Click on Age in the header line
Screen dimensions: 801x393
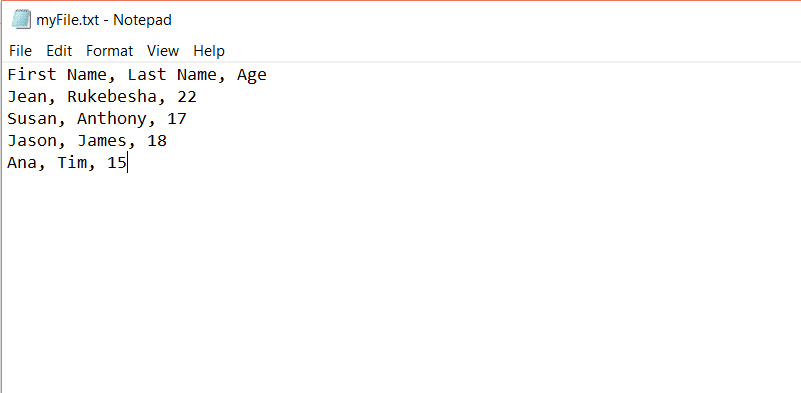252,76
